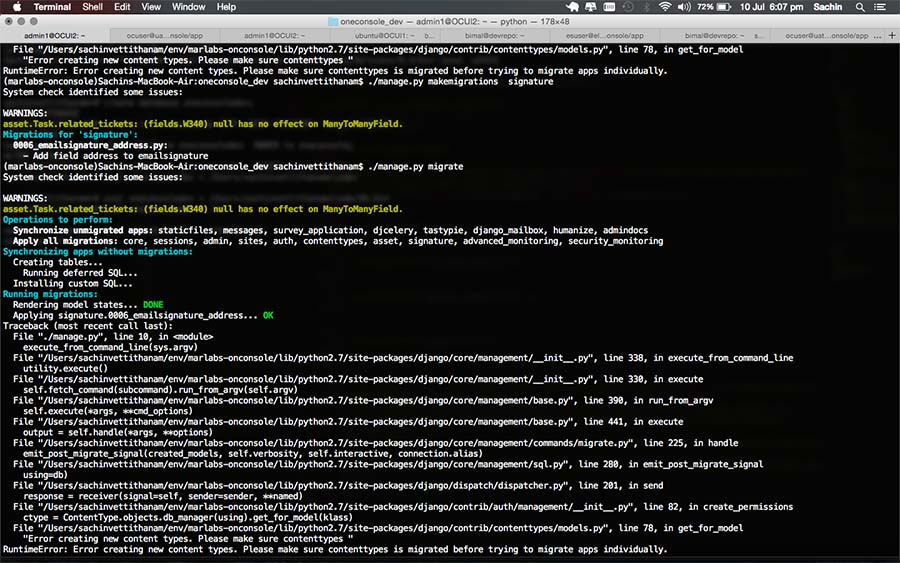The width and height of the screenshot is (900, 563).
Task: Open the Wi-Fi status menu
Action: coord(666,7)
